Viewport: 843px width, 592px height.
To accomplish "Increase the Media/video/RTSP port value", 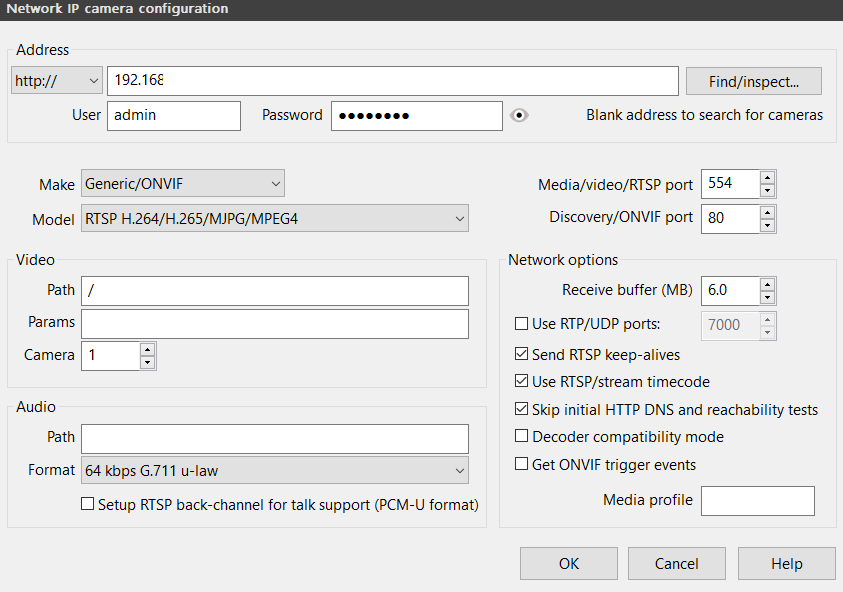I will tap(767, 178).
